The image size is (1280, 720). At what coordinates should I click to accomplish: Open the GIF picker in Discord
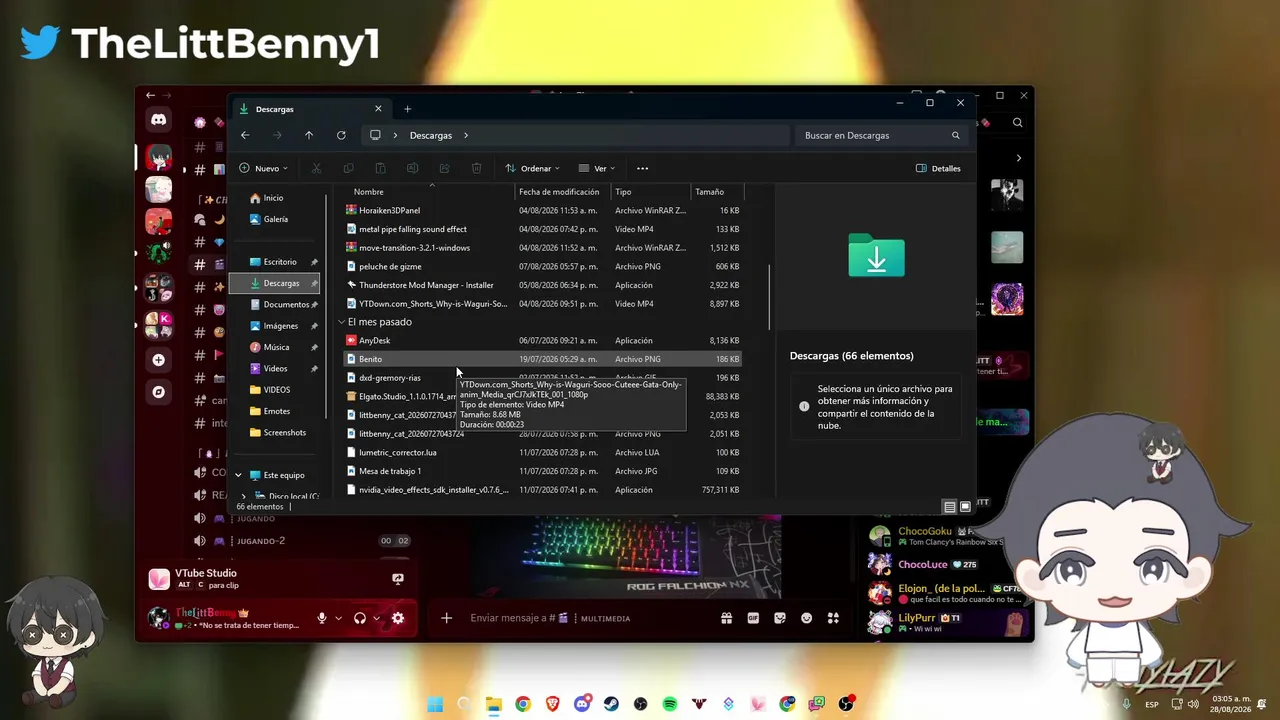click(x=754, y=618)
